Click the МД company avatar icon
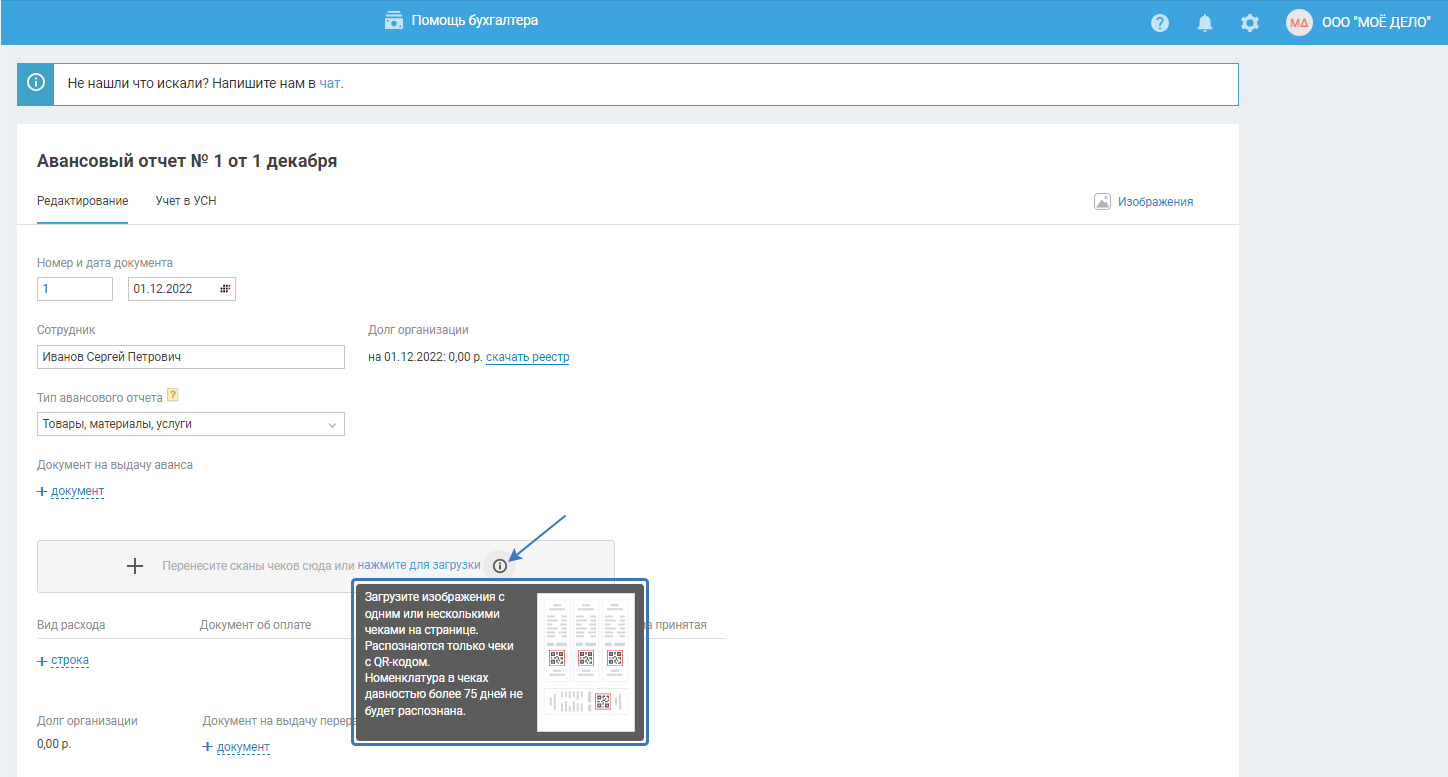The width and height of the screenshot is (1448, 777). click(x=1299, y=23)
